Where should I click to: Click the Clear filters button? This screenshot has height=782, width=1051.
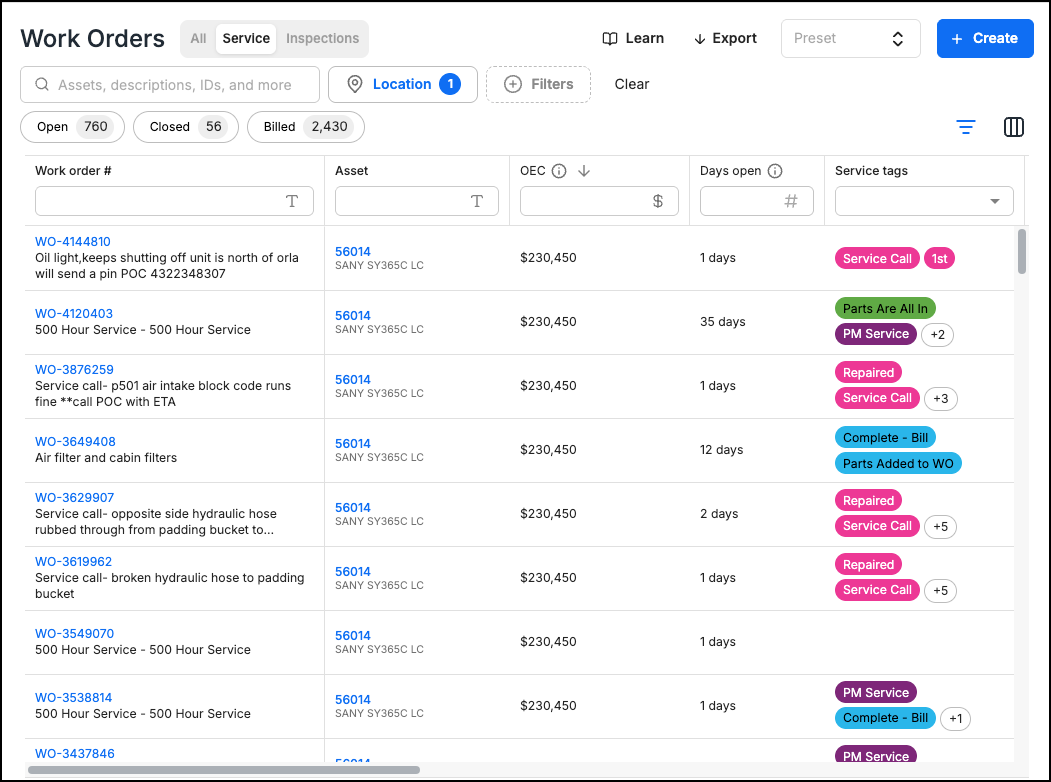point(631,84)
